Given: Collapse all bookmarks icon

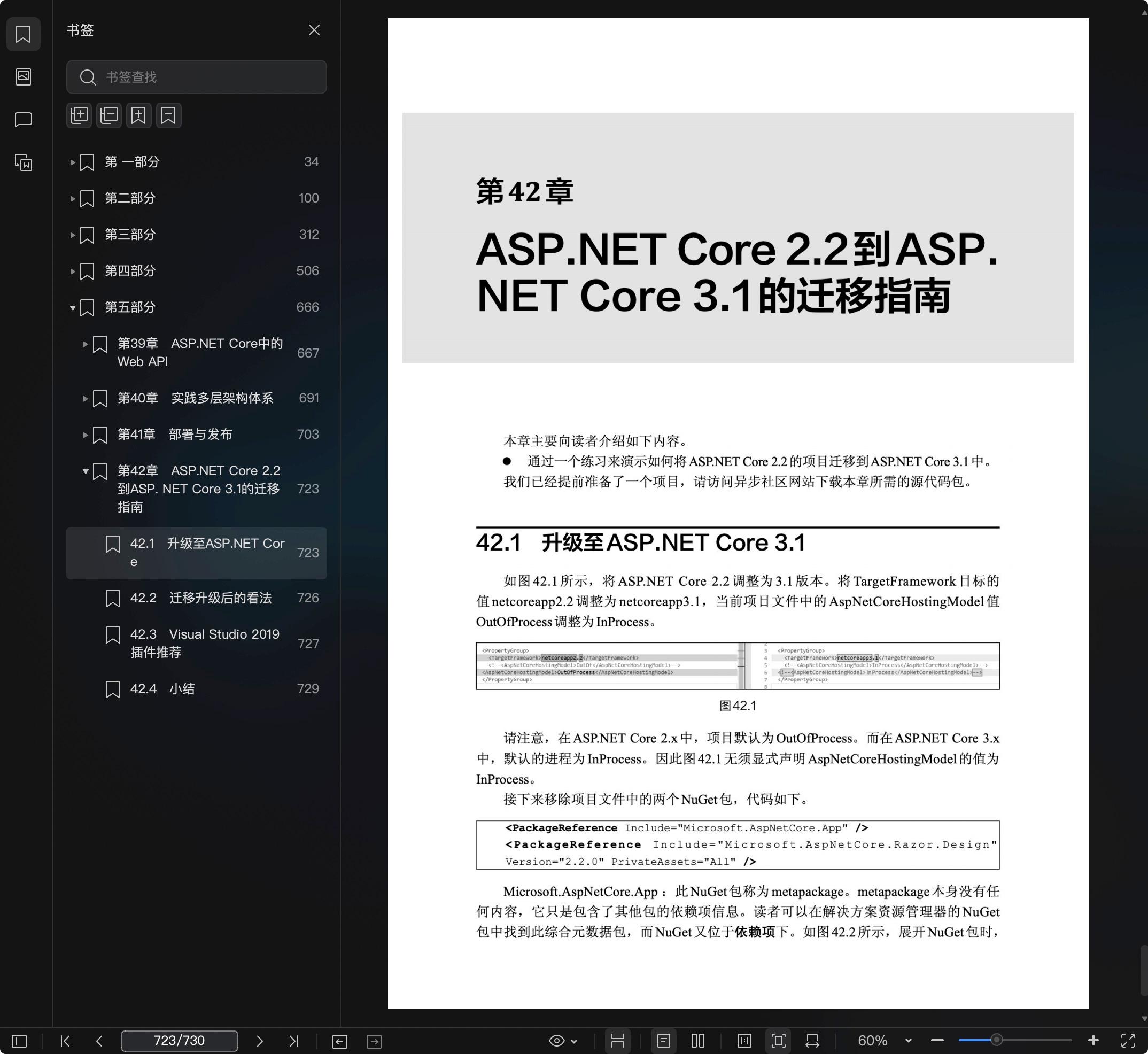Looking at the screenshot, I should [x=109, y=115].
